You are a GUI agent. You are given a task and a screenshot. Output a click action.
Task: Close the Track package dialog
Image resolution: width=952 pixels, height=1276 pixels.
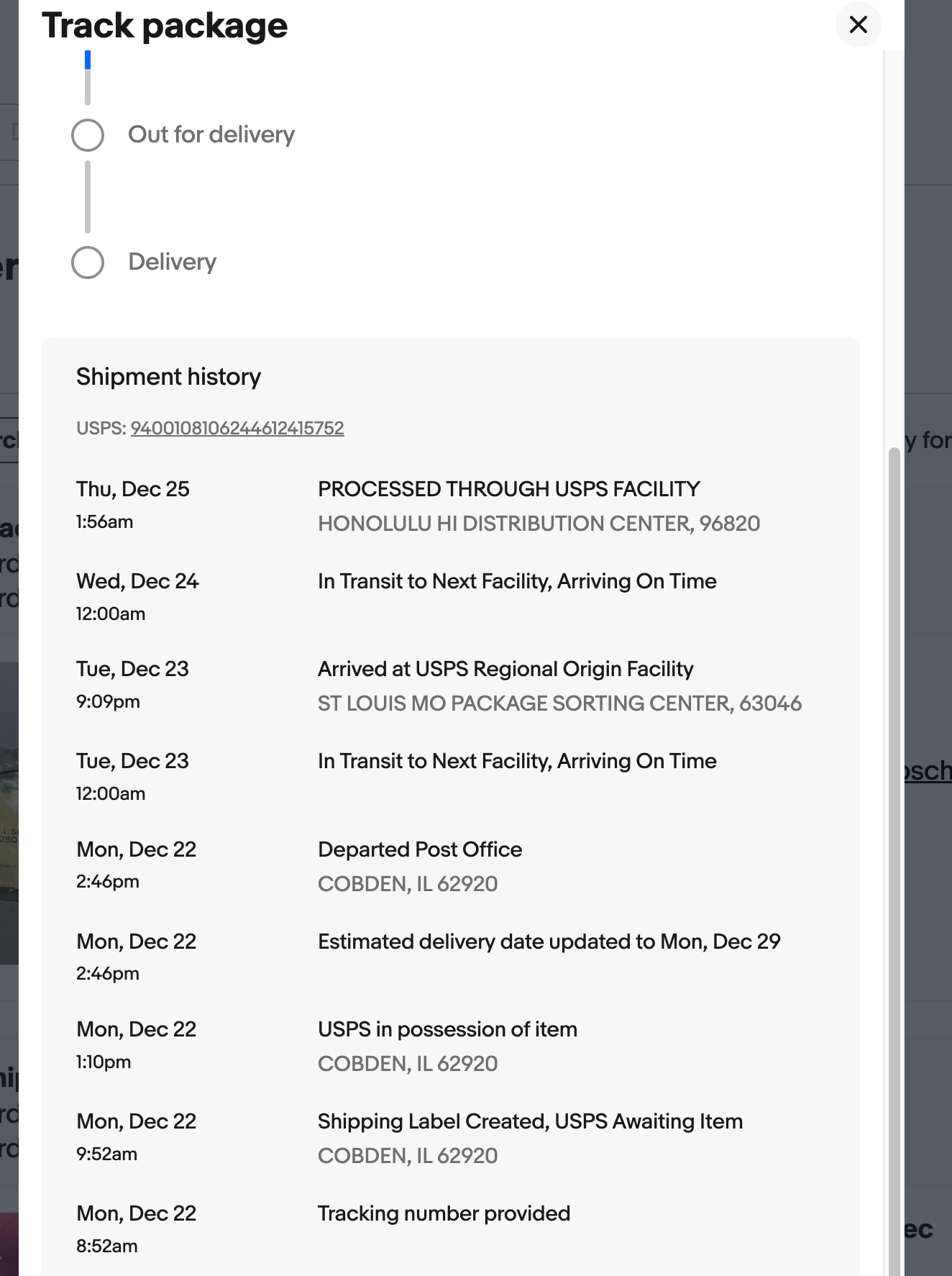tap(858, 25)
